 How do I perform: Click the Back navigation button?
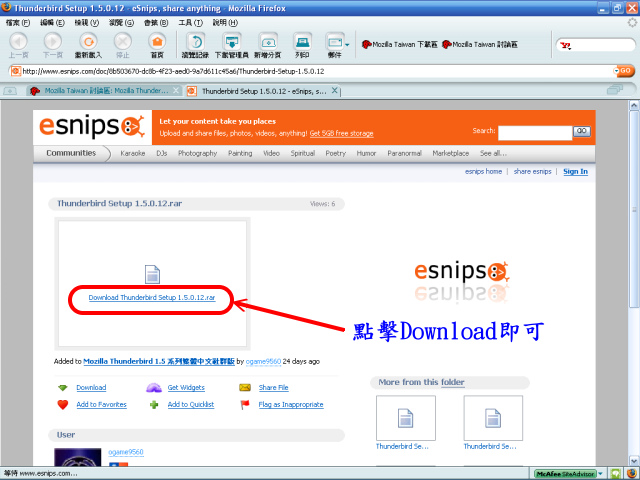pyautogui.click(x=18, y=42)
